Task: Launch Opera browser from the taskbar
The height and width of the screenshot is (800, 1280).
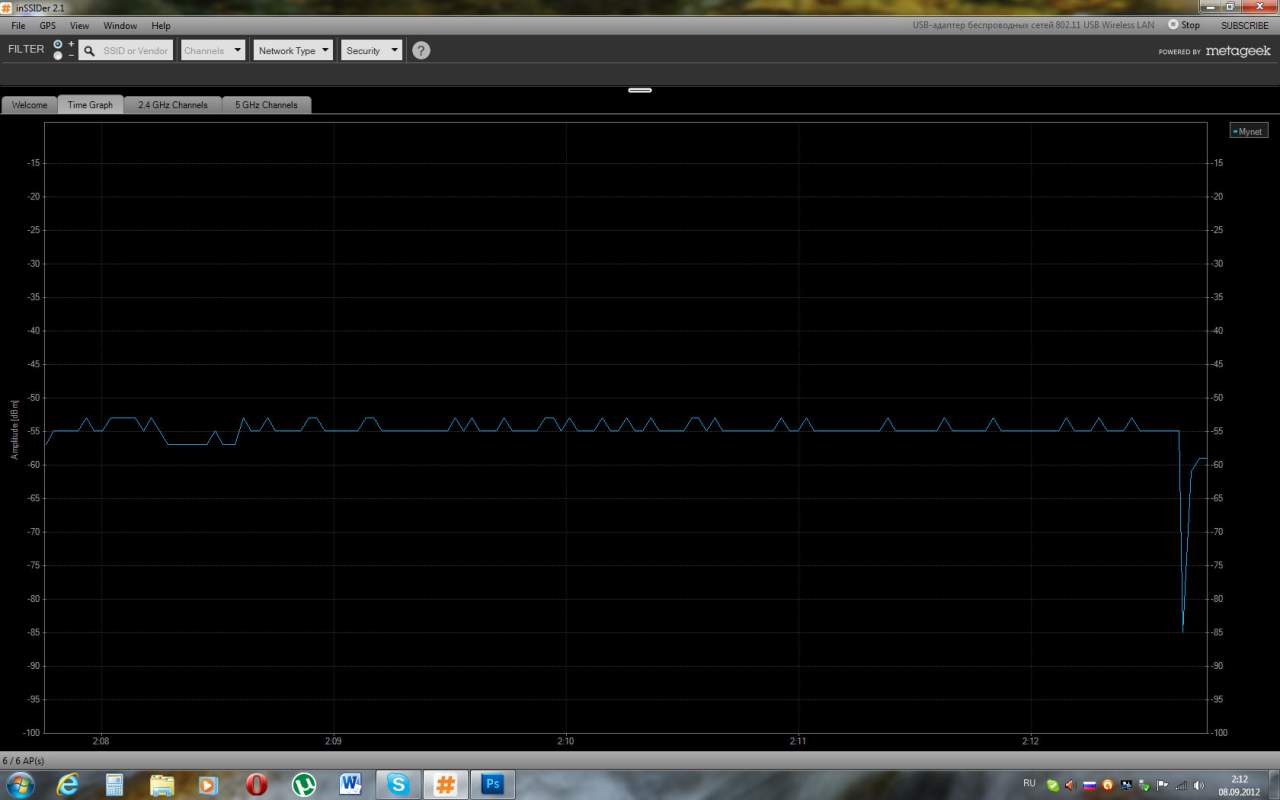Action: pos(256,784)
